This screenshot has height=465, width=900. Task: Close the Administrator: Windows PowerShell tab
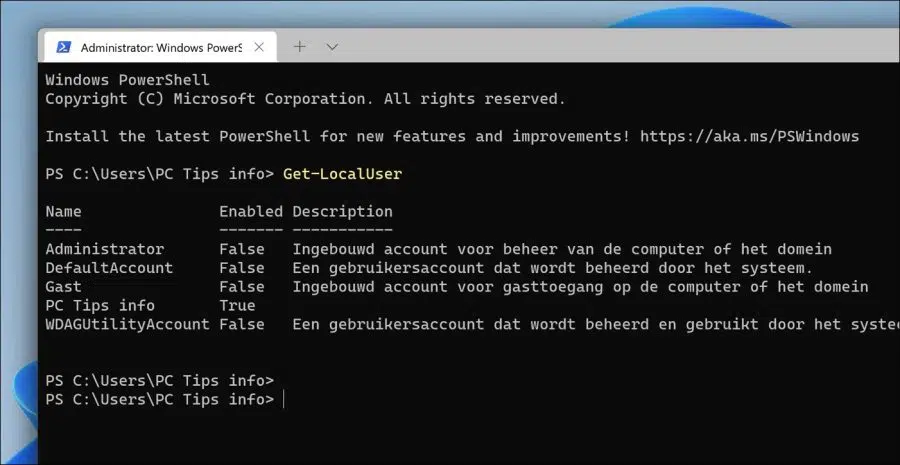tap(259, 47)
